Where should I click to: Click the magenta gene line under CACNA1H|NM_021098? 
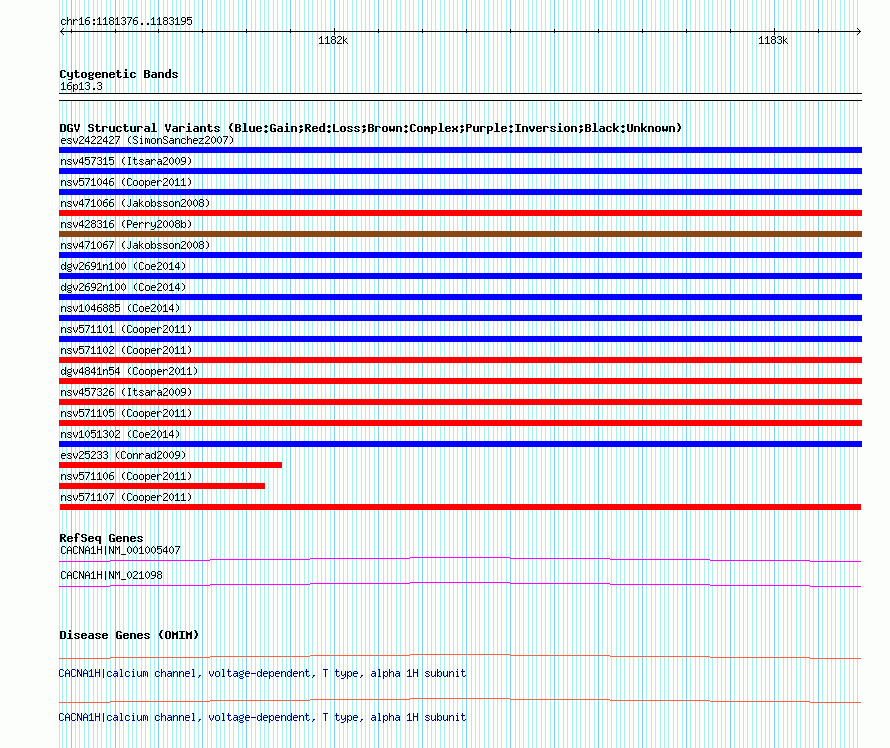(460, 585)
